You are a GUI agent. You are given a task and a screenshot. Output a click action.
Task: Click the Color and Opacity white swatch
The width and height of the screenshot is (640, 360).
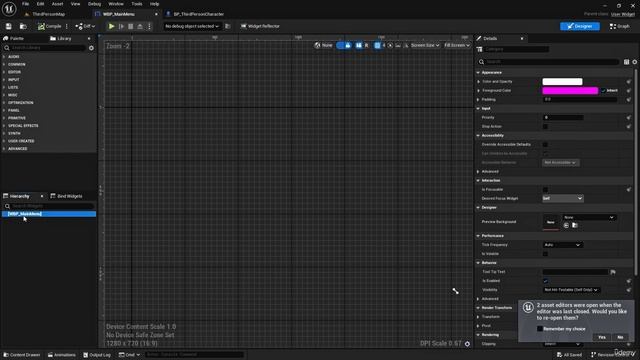pyautogui.click(x=562, y=82)
